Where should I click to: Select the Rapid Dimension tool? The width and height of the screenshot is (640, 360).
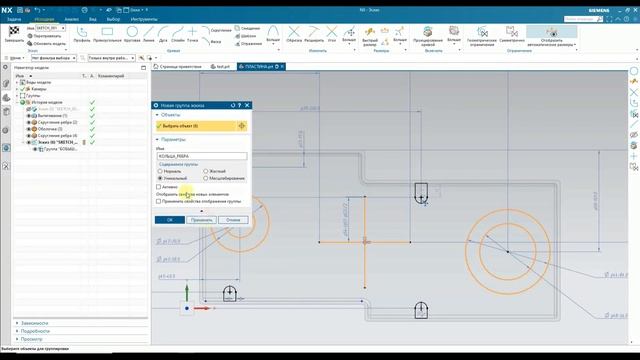[x=370, y=35]
